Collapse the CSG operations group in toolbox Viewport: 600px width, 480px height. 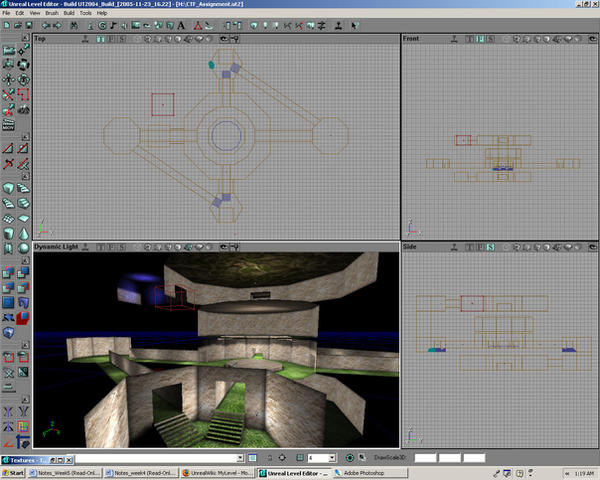25,261
